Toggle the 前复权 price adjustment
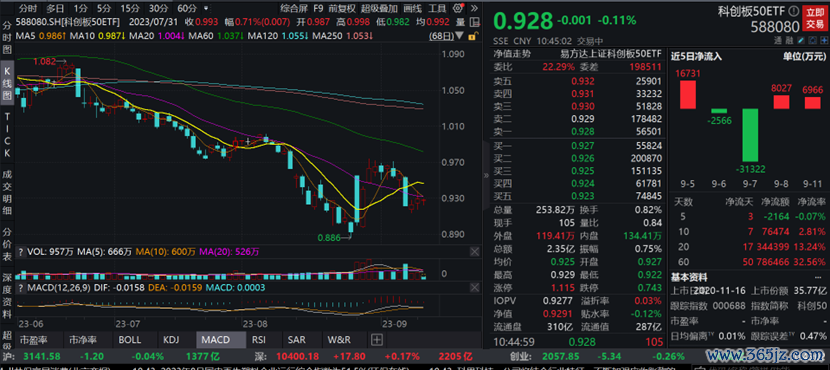Viewport: 830px width, 370px height. 341,8
